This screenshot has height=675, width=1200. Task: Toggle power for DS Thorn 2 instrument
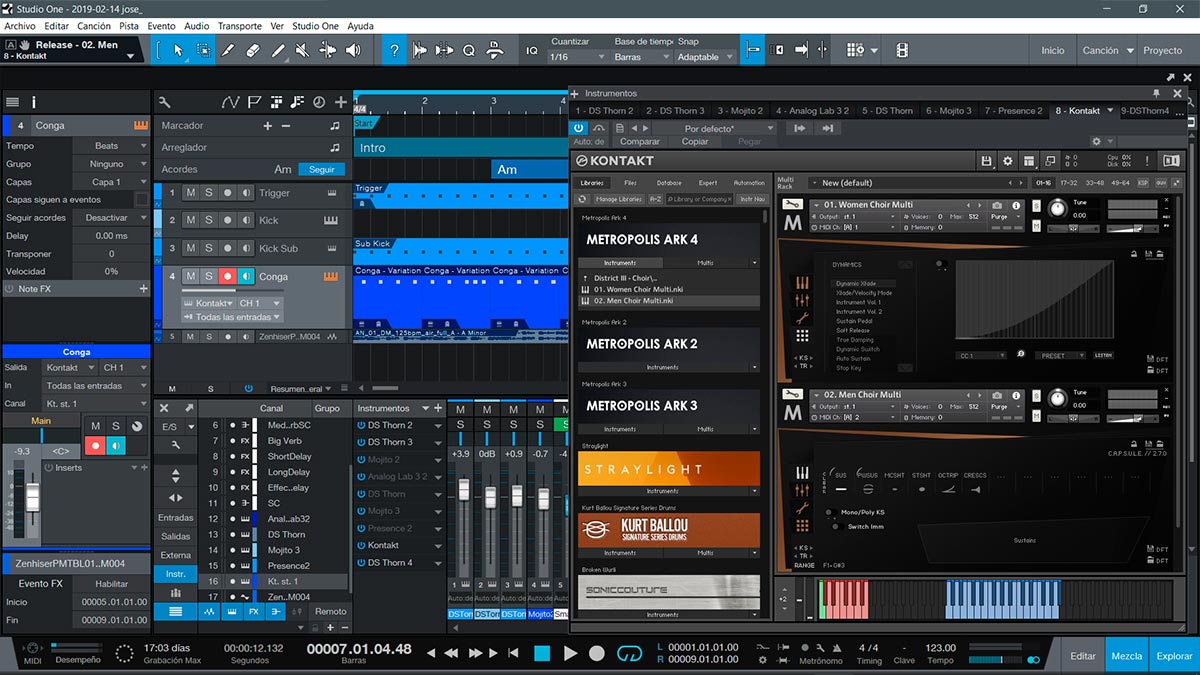pyautogui.click(x=361, y=425)
